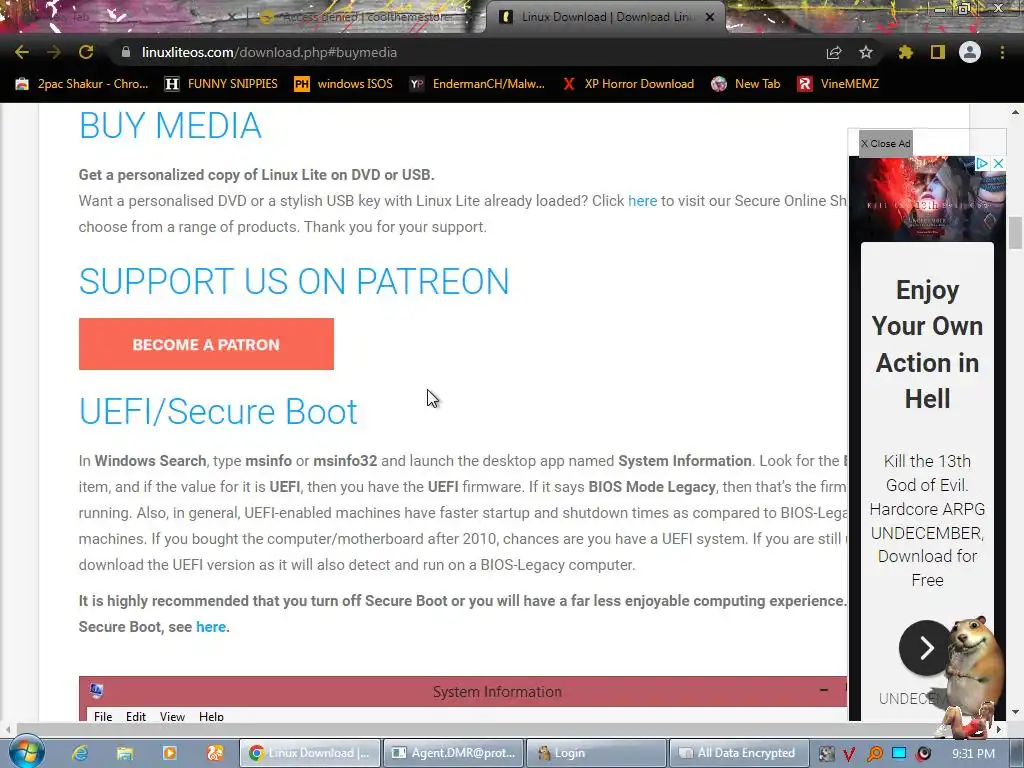
Task: Open the 2pac Shakur bookmark
Action: tap(82, 84)
